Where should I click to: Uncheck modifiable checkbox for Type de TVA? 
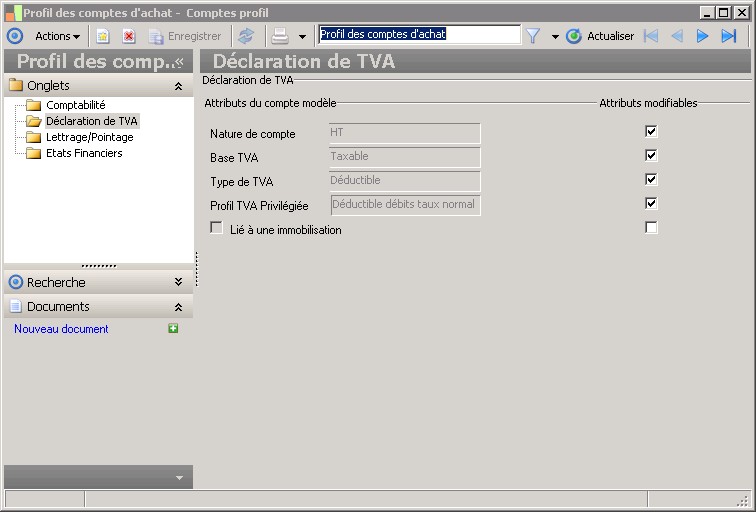point(651,179)
